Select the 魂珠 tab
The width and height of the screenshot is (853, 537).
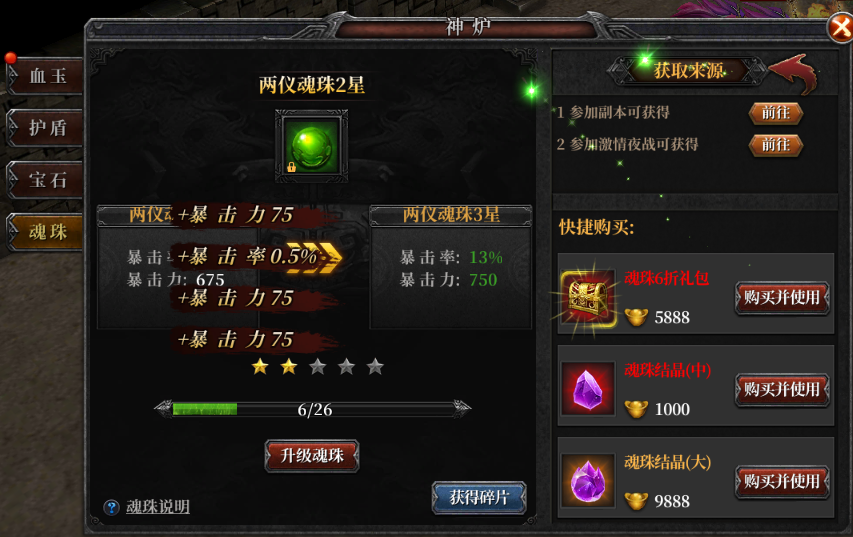[x=45, y=232]
